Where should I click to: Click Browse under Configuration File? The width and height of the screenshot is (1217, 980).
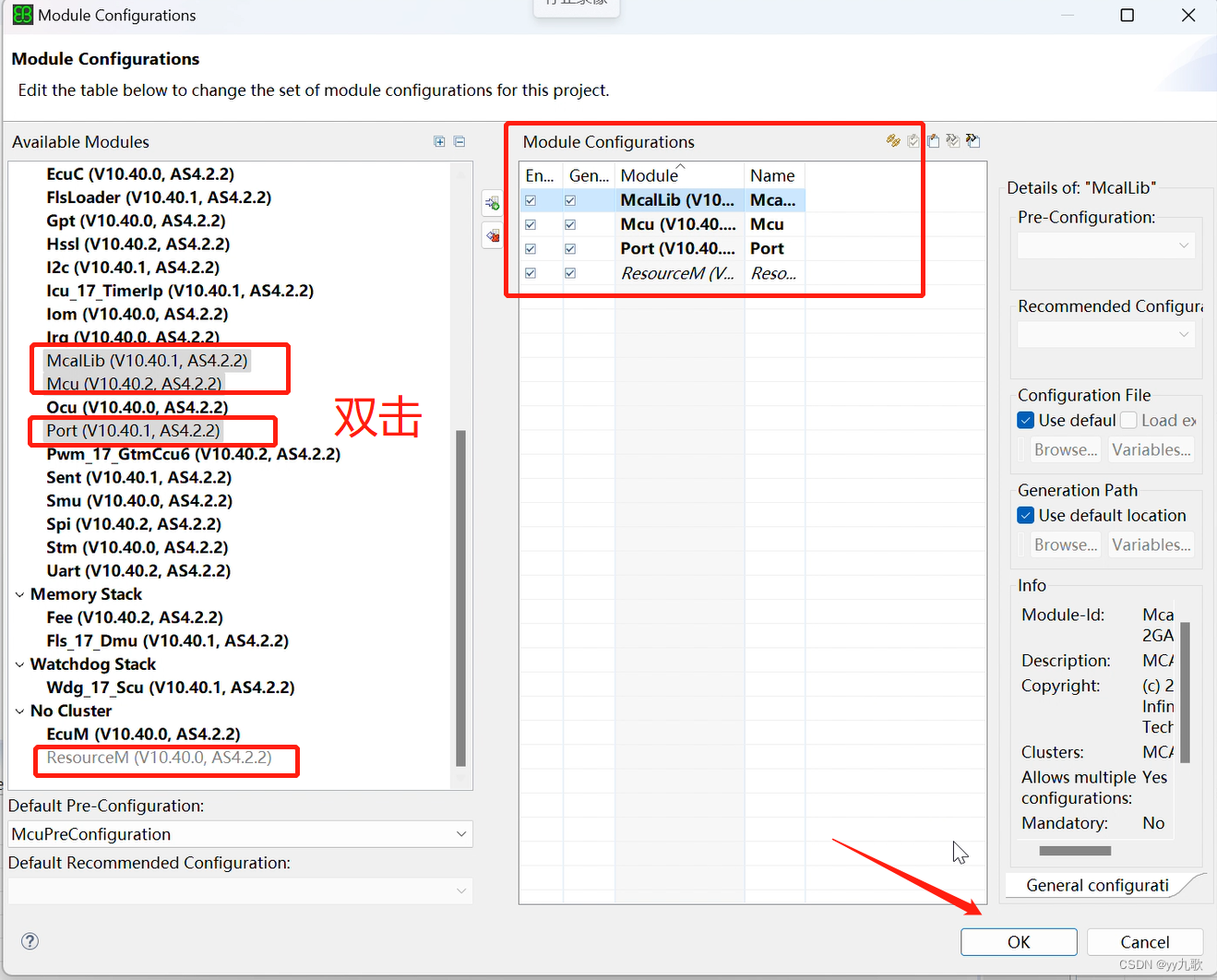(1066, 449)
